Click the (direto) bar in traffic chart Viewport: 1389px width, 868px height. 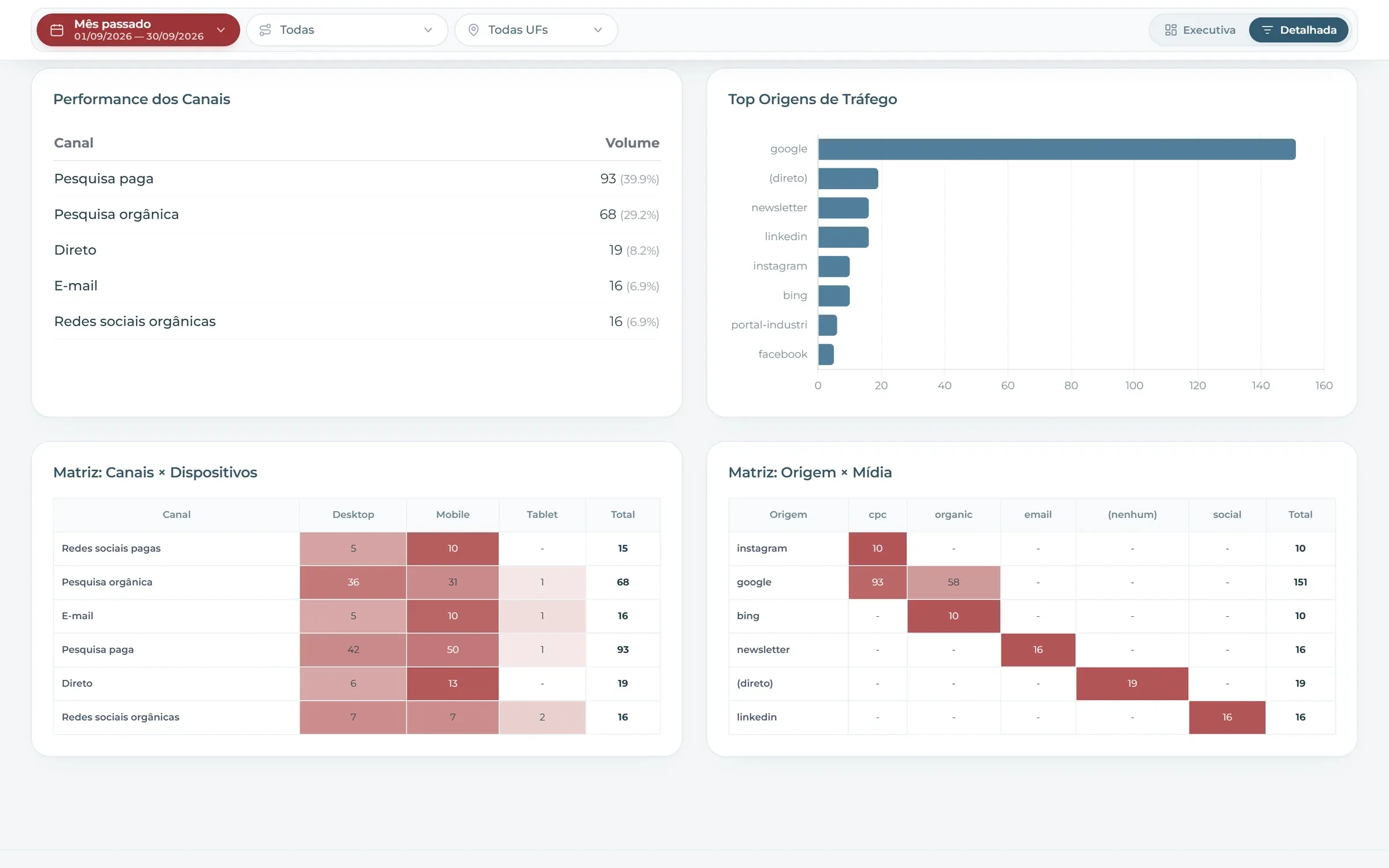tap(848, 179)
